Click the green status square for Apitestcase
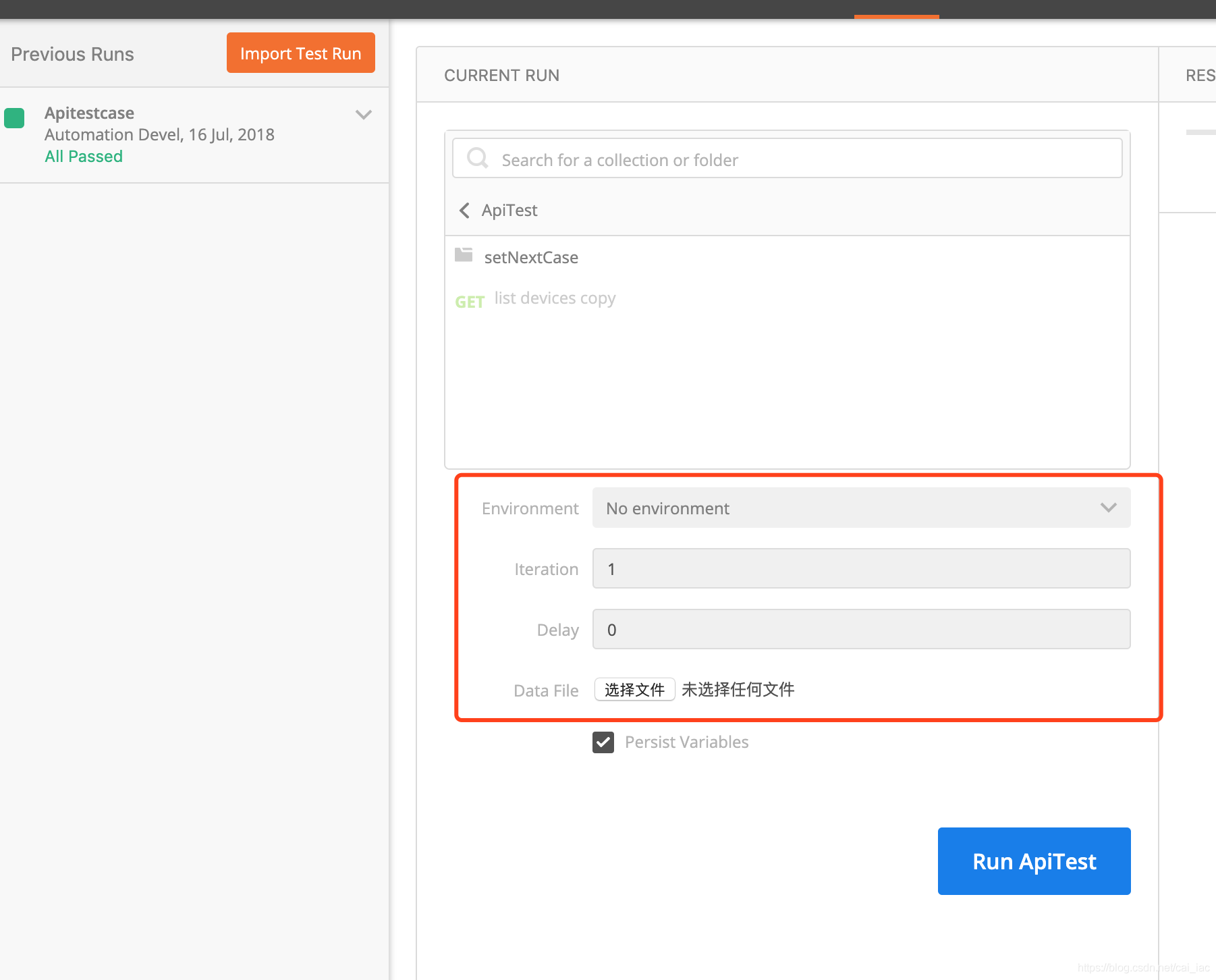Screen dimensions: 1216x980 click(x=14, y=118)
